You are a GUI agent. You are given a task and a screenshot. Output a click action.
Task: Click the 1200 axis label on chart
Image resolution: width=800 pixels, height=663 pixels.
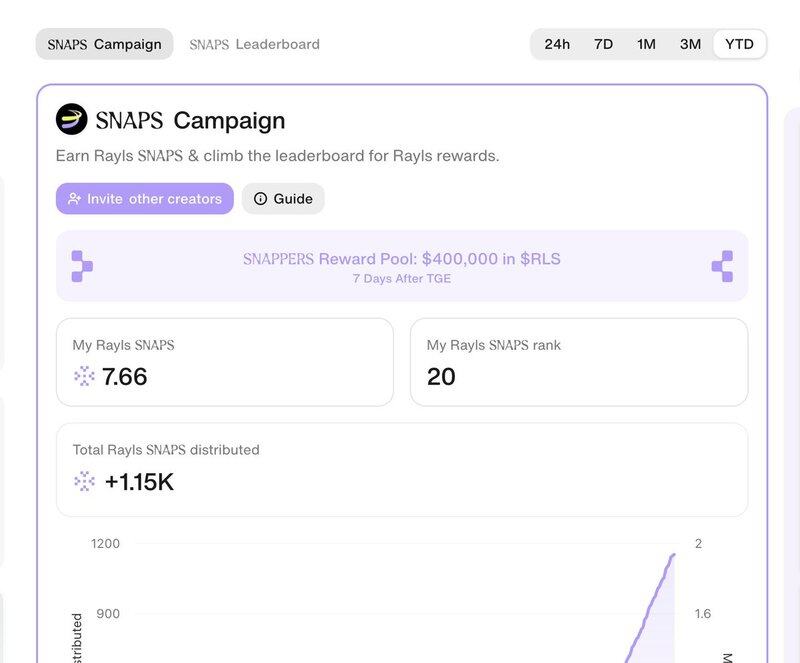[105, 544]
